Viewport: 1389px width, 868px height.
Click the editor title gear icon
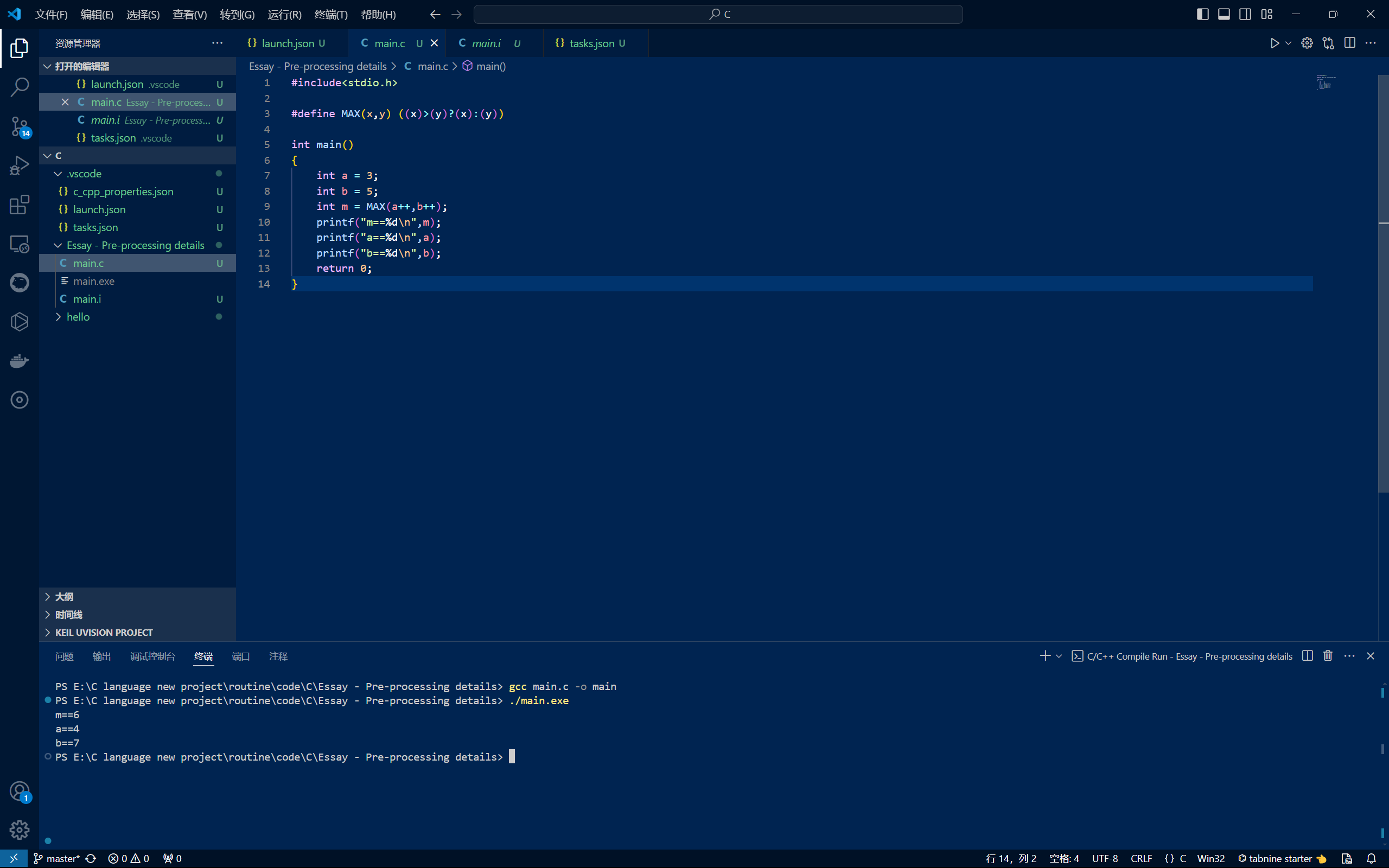[x=1307, y=43]
